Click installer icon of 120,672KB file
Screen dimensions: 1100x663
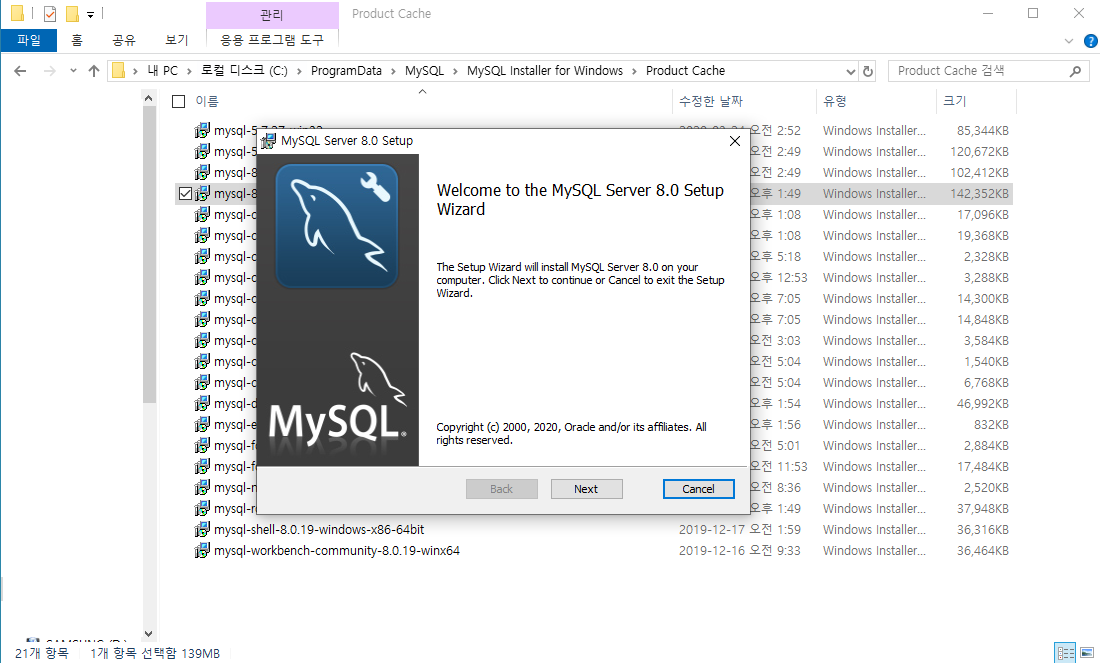click(x=202, y=152)
